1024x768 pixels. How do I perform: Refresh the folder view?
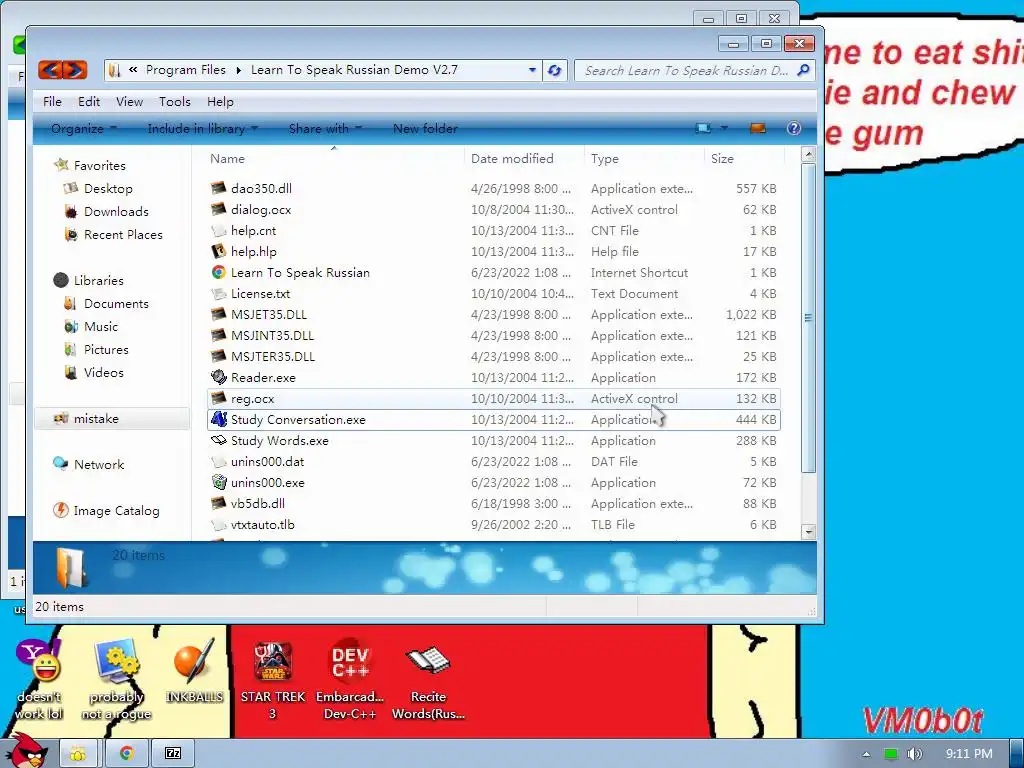click(x=554, y=70)
